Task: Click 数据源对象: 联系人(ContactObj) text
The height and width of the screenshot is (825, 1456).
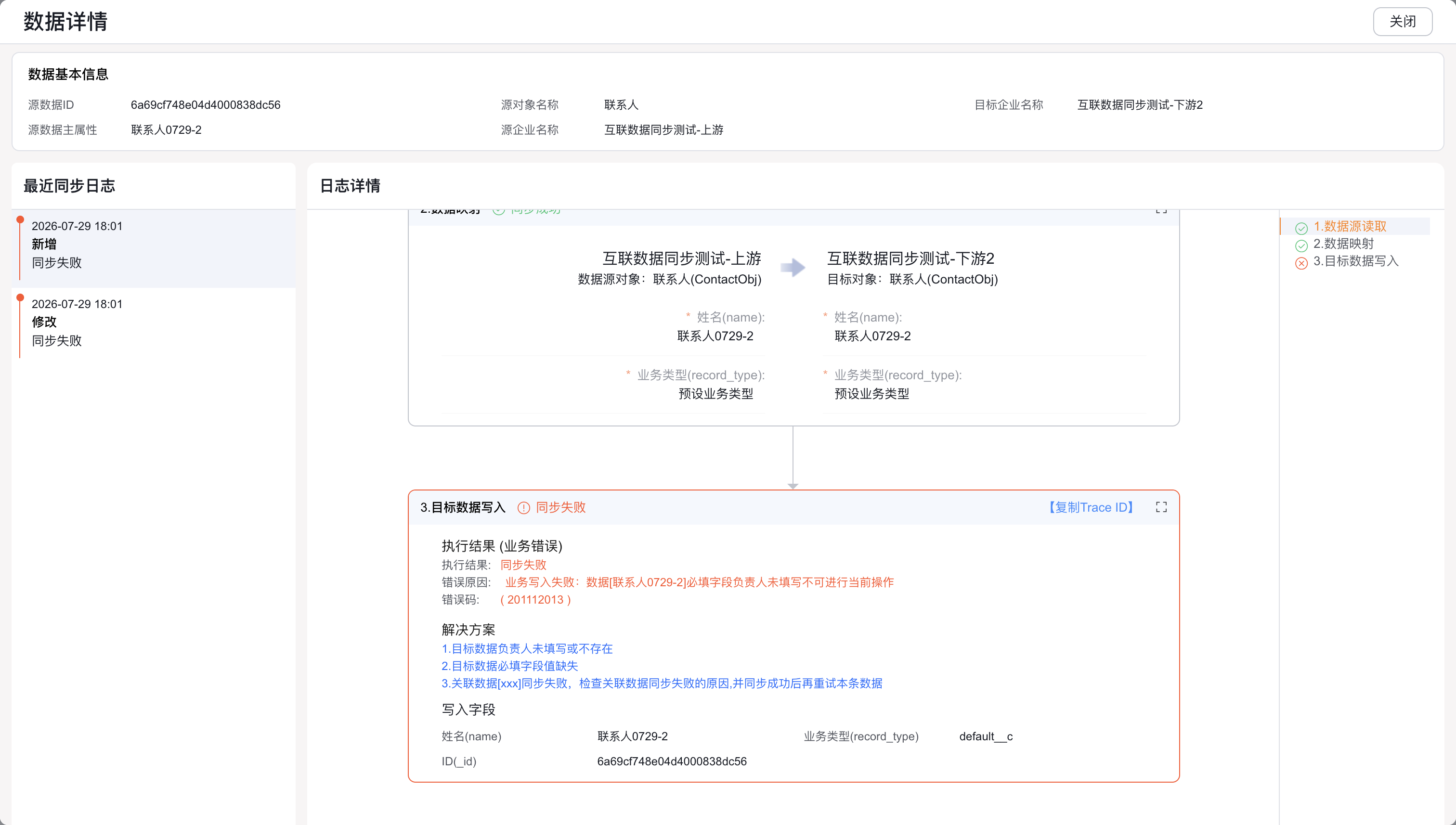Action: 669,279
